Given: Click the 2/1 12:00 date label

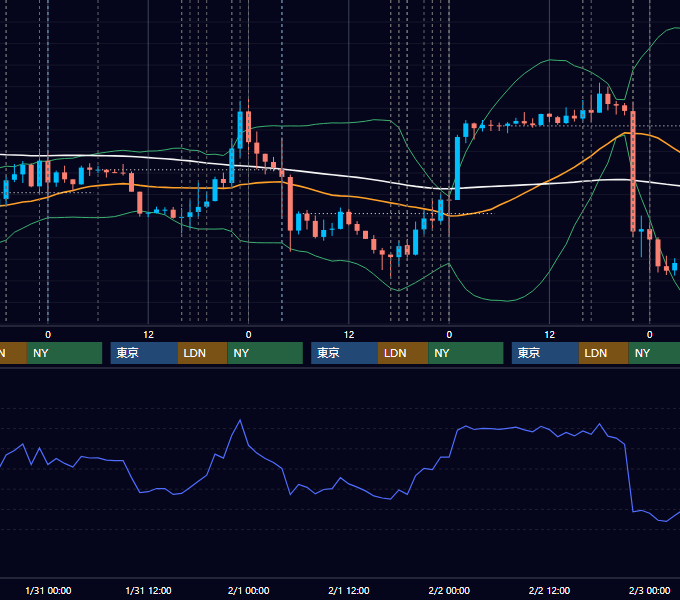Looking at the screenshot, I should click(349, 590).
